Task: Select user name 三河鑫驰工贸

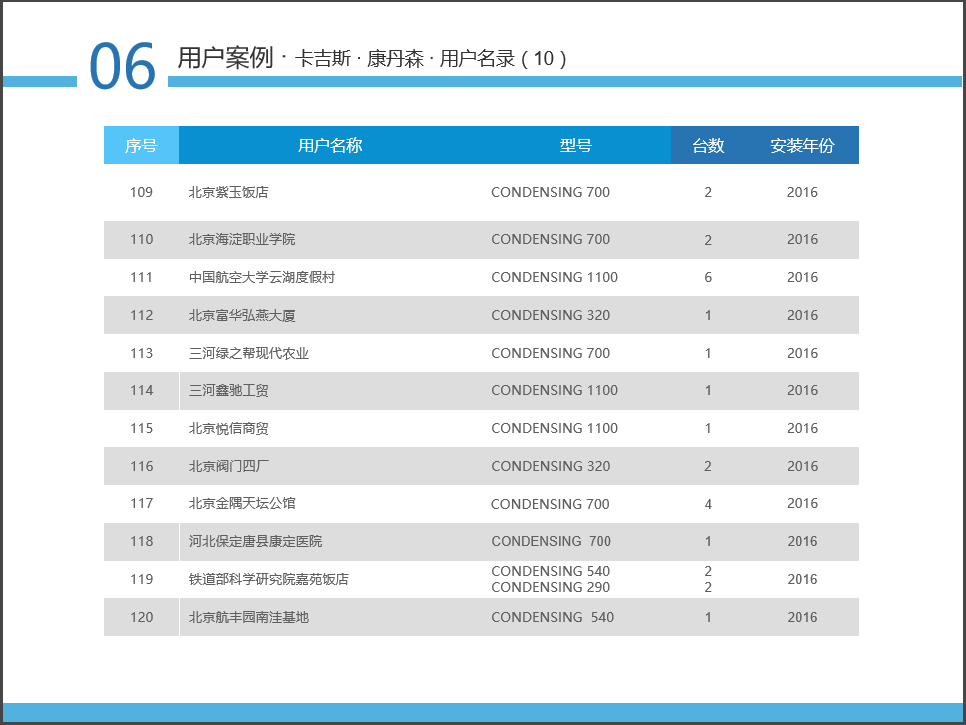Action: click(229, 390)
